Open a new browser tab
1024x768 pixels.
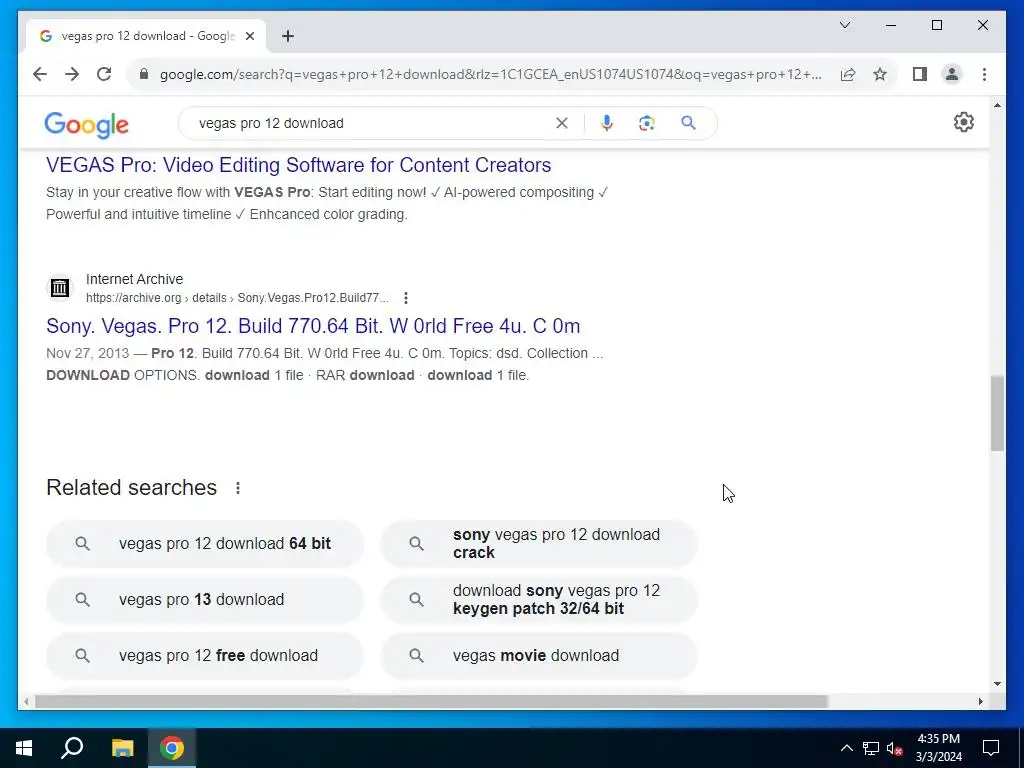[288, 36]
